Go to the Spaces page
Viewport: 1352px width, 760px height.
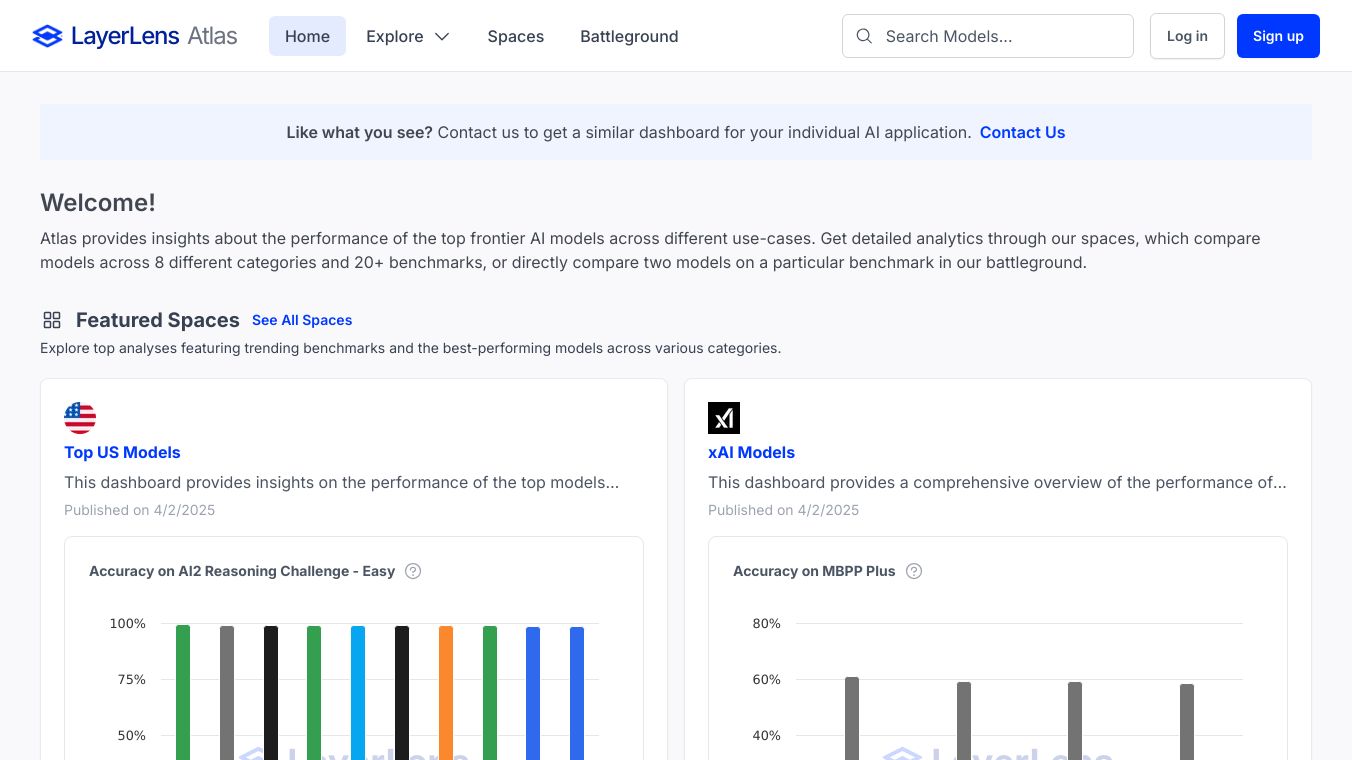click(x=516, y=37)
